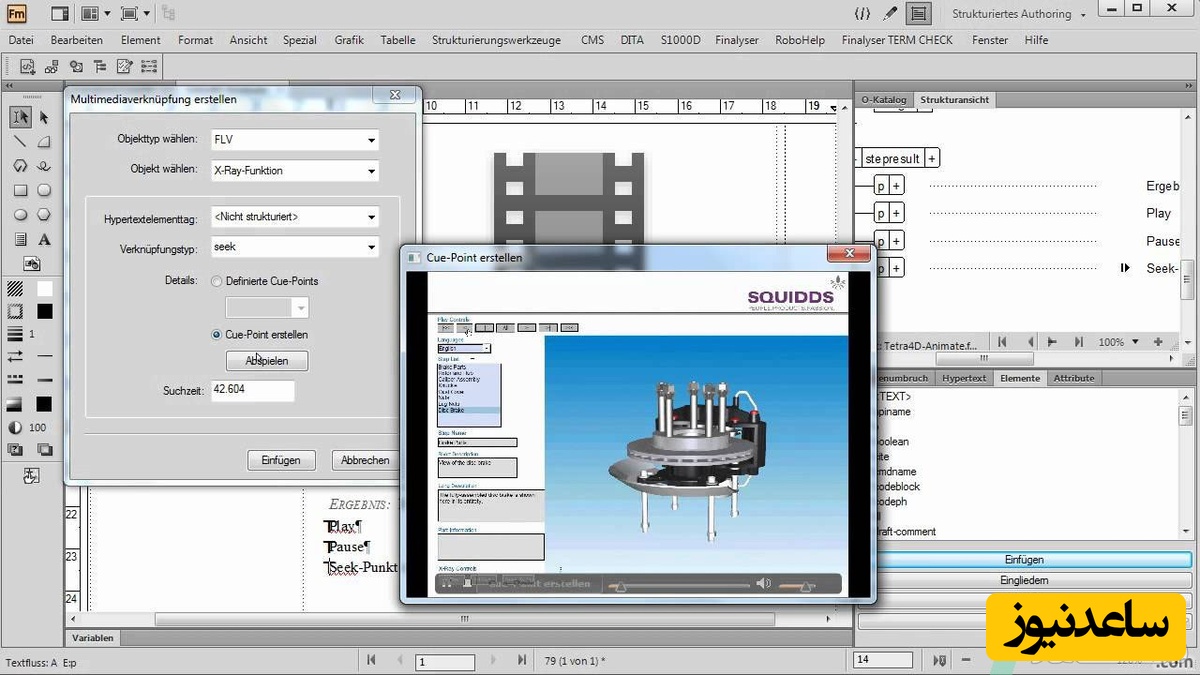Click the volume speaker icon in video player
1200x675 pixels.
763,583
